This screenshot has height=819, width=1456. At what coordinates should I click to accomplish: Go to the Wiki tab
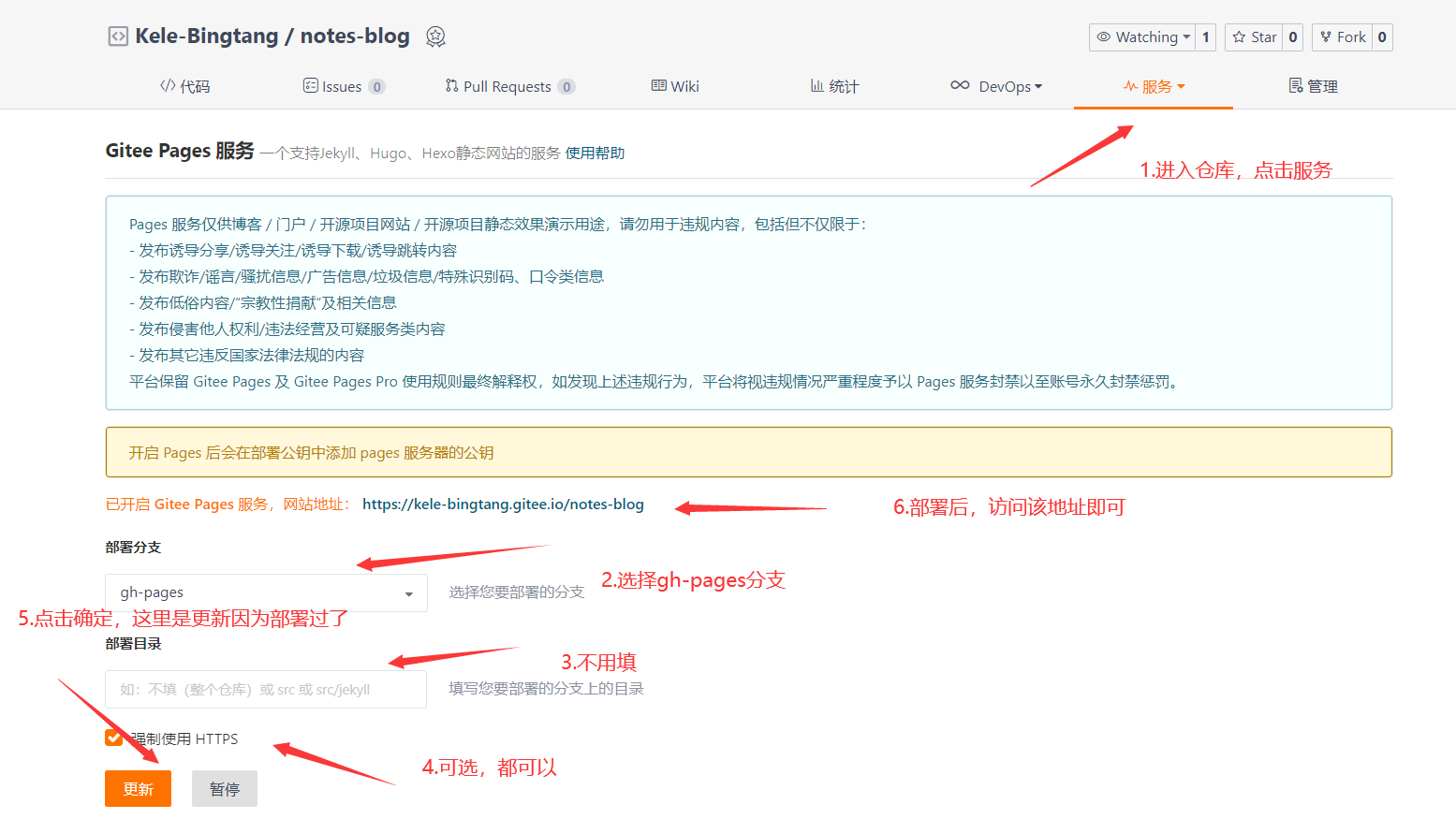675,86
